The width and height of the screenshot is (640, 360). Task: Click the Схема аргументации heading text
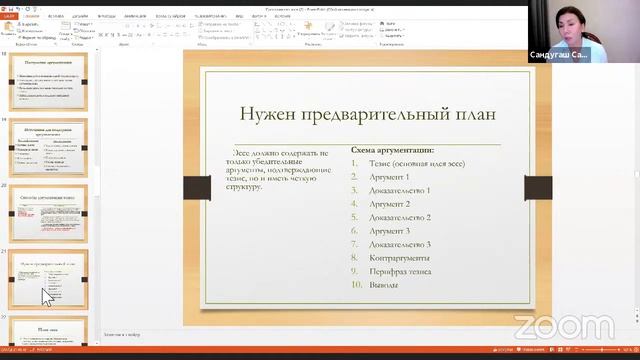392,150
